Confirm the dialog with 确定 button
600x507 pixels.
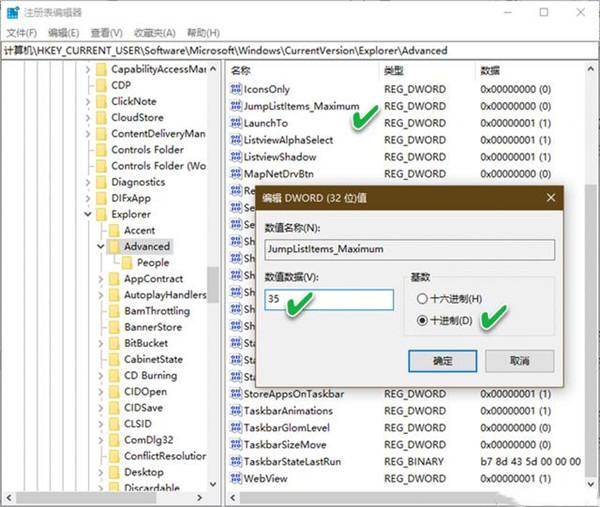443,361
